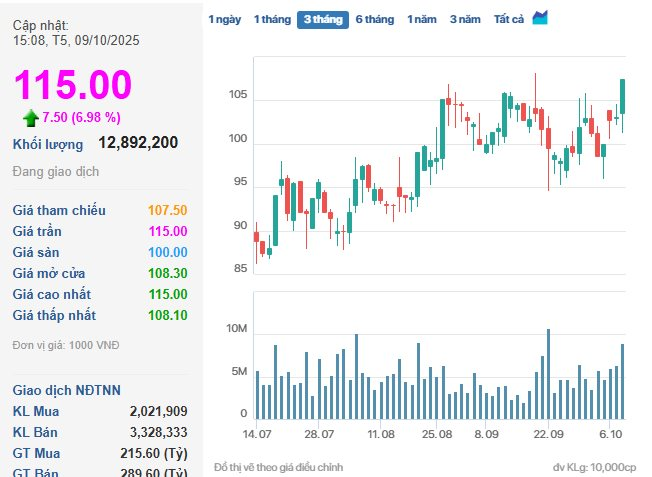This screenshot has height=477, width=652.
Task: Select the 1 ngày time range
Action: pos(224,19)
